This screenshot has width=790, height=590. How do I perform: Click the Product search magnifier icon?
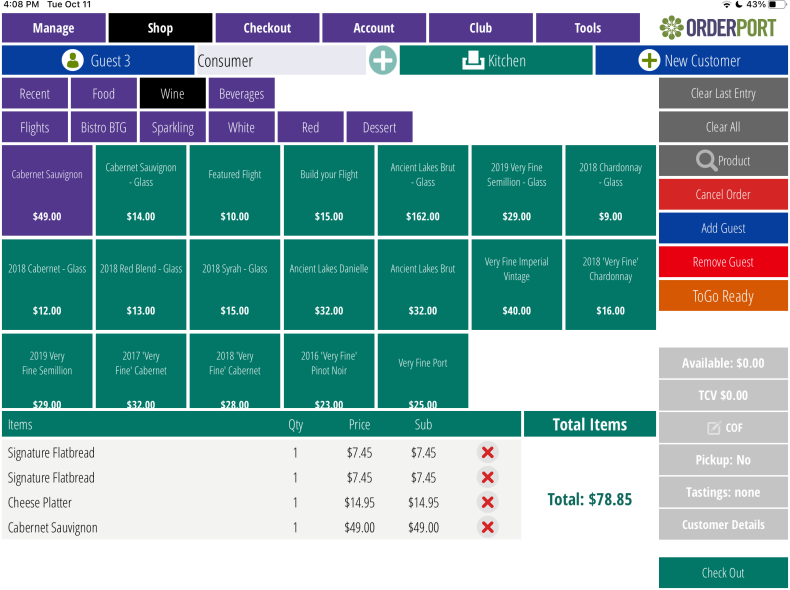point(706,161)
